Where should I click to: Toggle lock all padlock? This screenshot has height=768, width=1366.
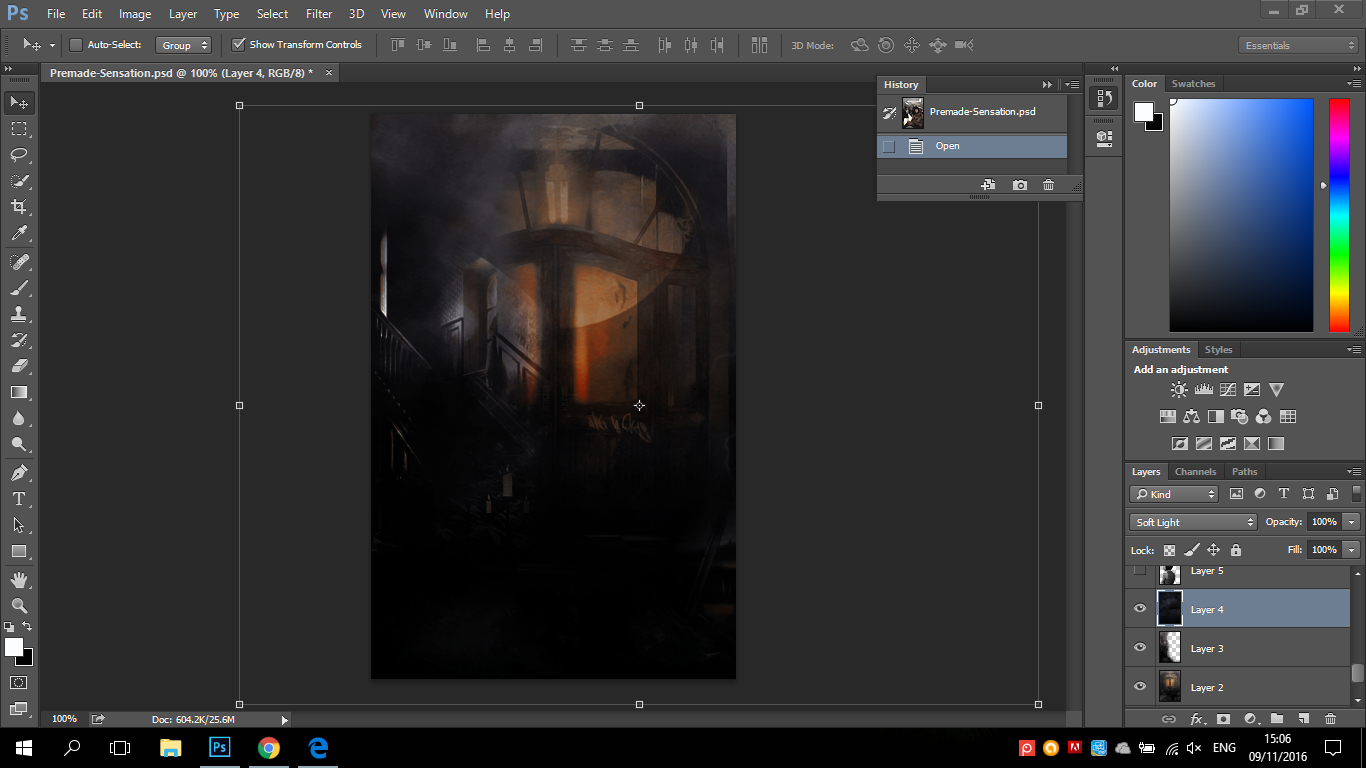coord(1236,550)
